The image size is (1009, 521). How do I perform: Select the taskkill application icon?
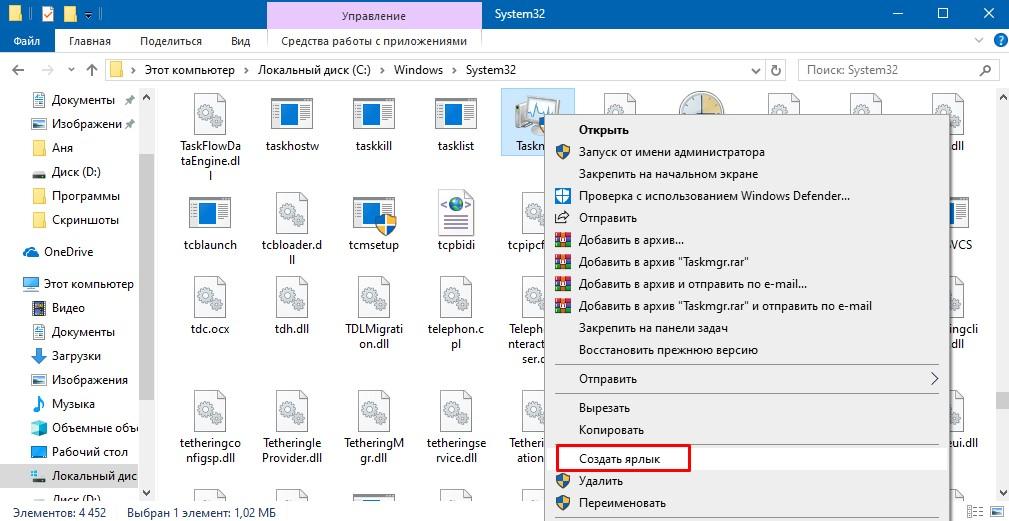[374, 115]
